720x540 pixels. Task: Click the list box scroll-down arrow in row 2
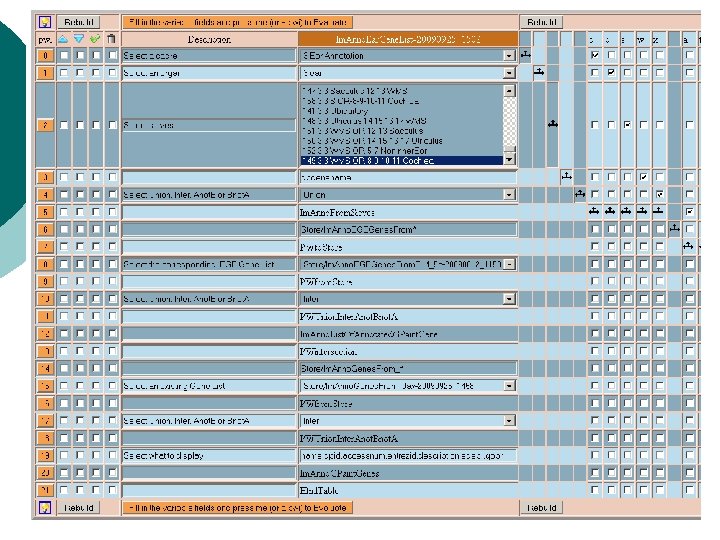coord(509,159)
